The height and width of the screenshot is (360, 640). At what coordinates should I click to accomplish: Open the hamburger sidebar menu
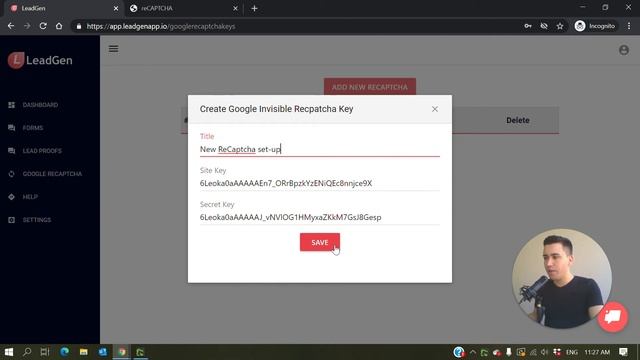pos(113,49)
